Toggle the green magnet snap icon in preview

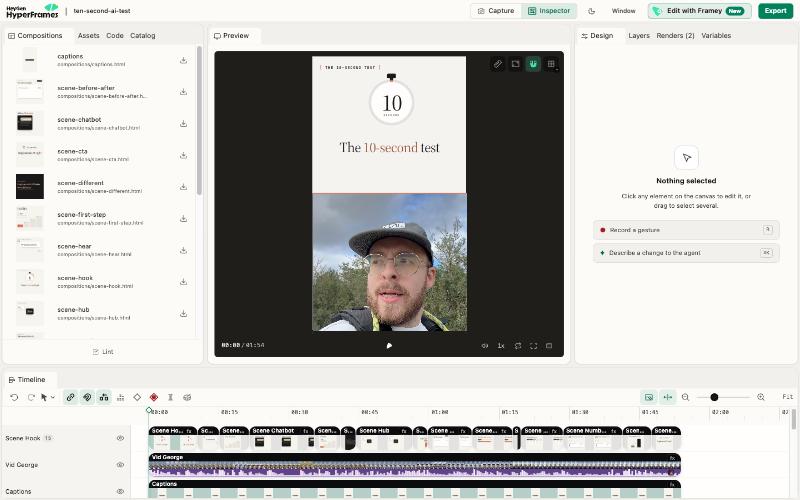point(533,64)
